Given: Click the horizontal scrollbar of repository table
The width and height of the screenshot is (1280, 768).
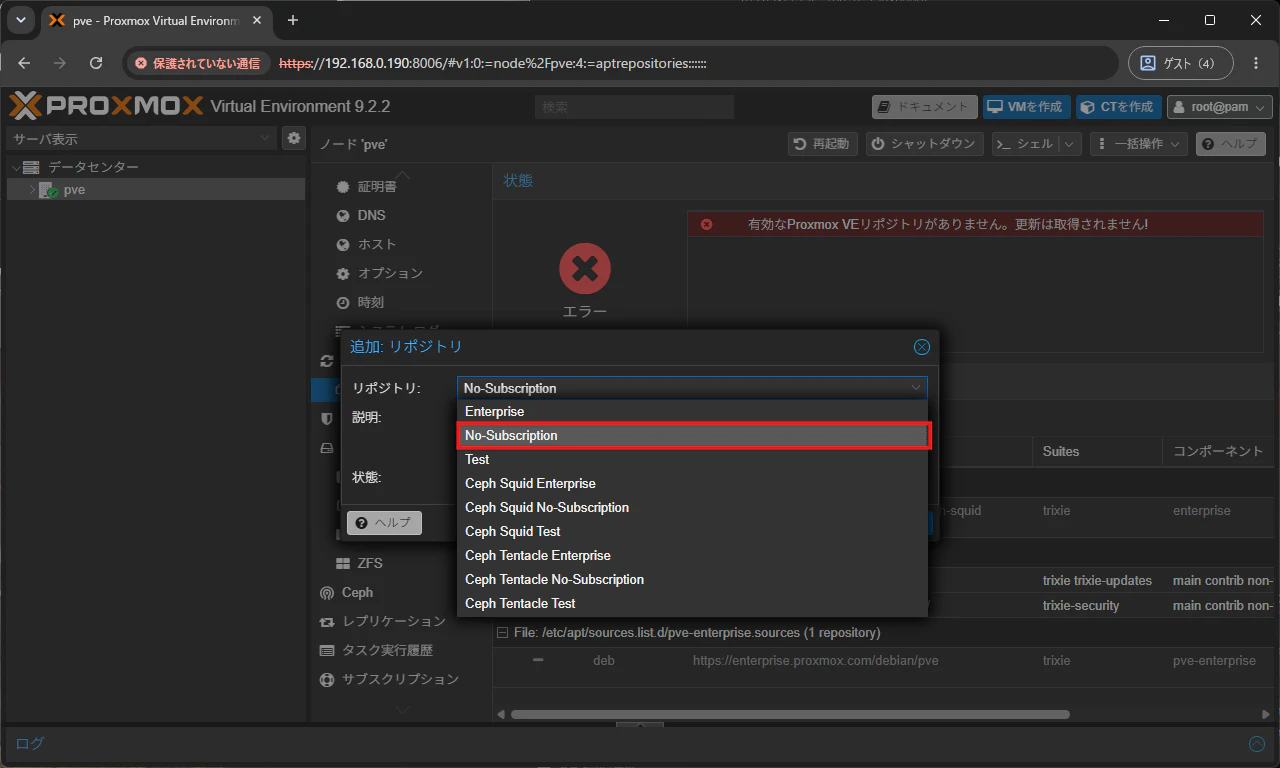Looking at the screenshot, I should point(790,714).
